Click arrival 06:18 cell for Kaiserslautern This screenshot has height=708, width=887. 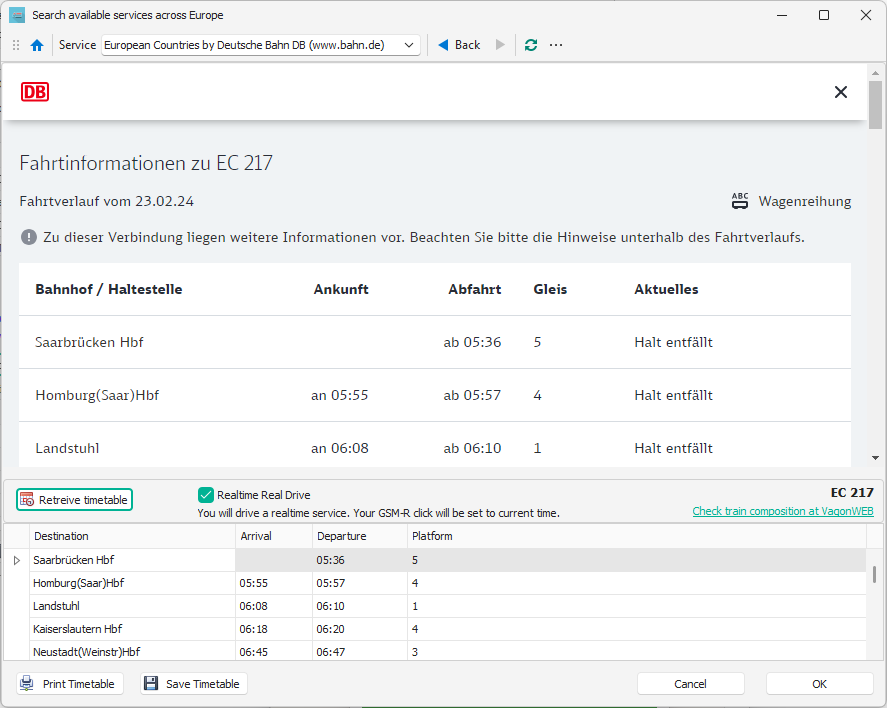[x=274, y=629]
